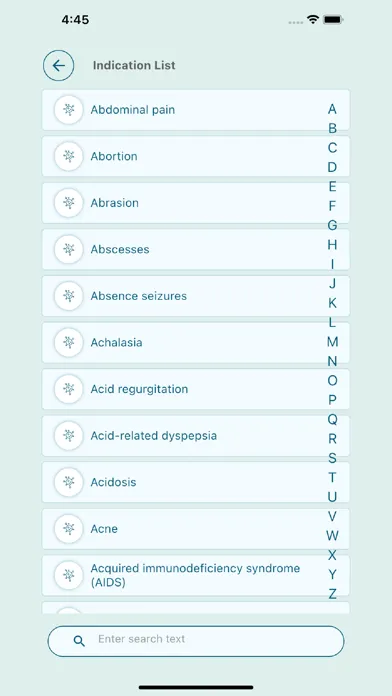Jump to letter G in index
The height and width of the screenshot is (696, 392).
click(333, 225)
